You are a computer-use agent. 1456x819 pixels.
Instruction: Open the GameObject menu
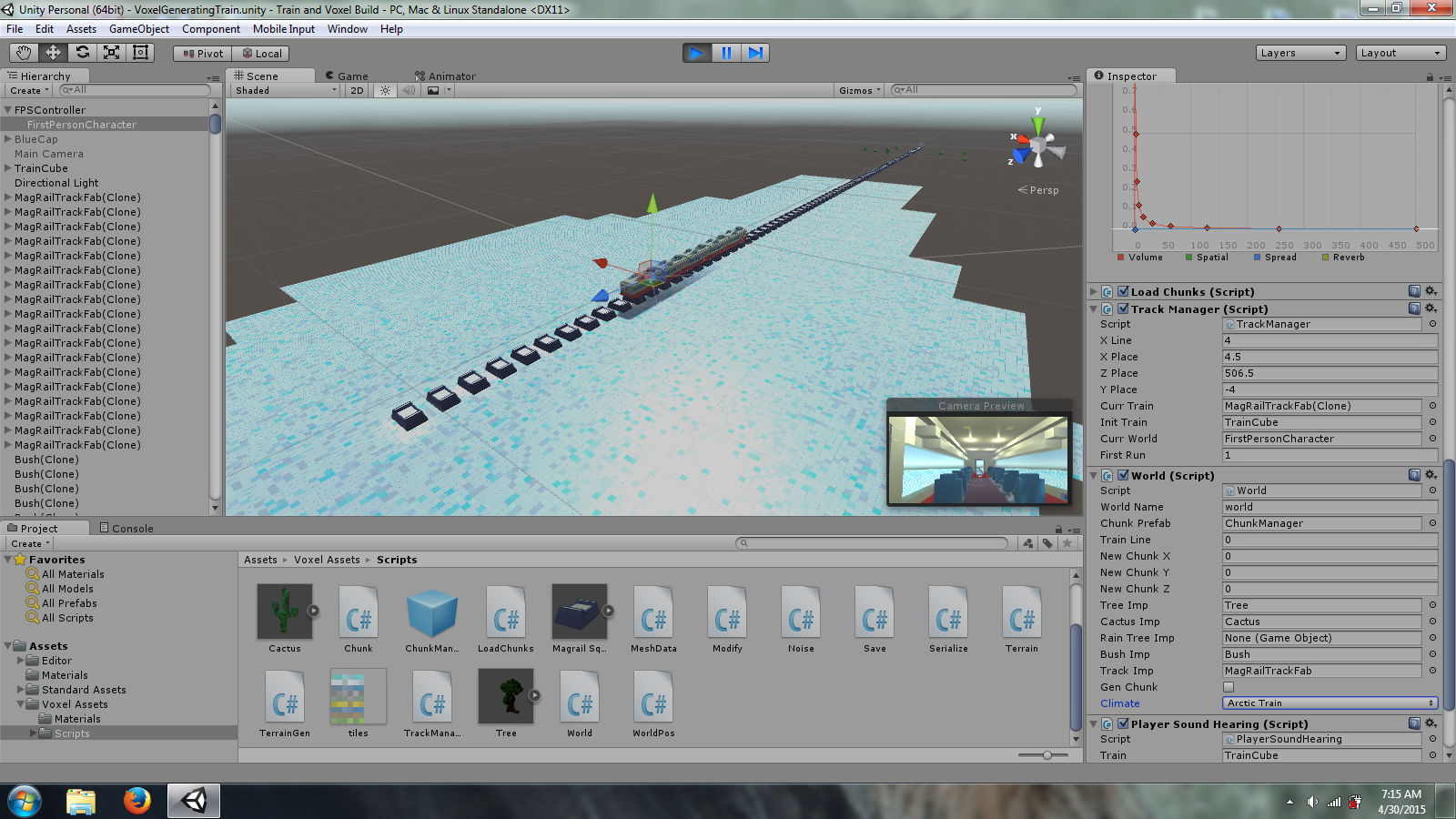[137, 29]
